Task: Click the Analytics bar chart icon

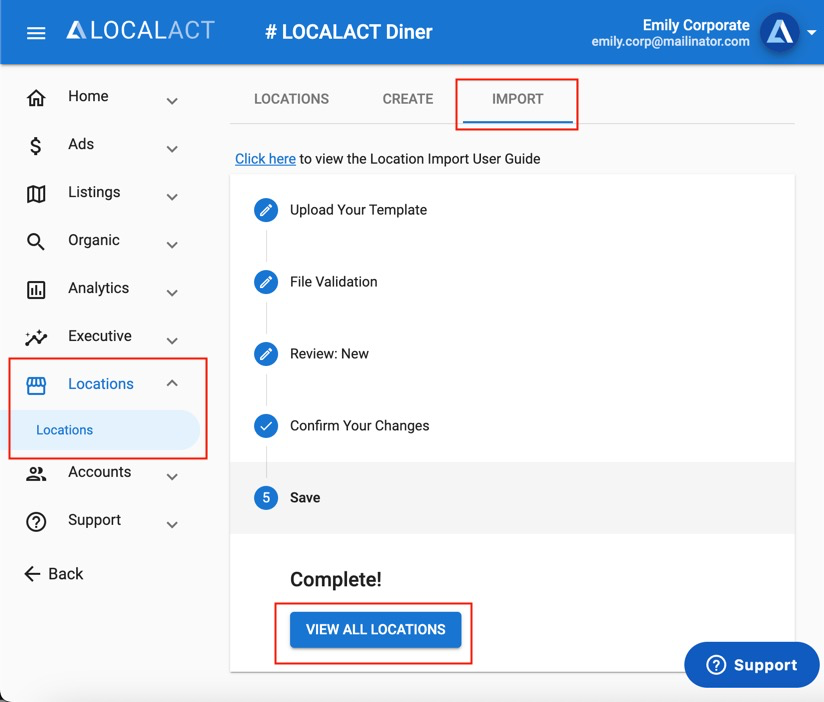Action: click(36, 290)
